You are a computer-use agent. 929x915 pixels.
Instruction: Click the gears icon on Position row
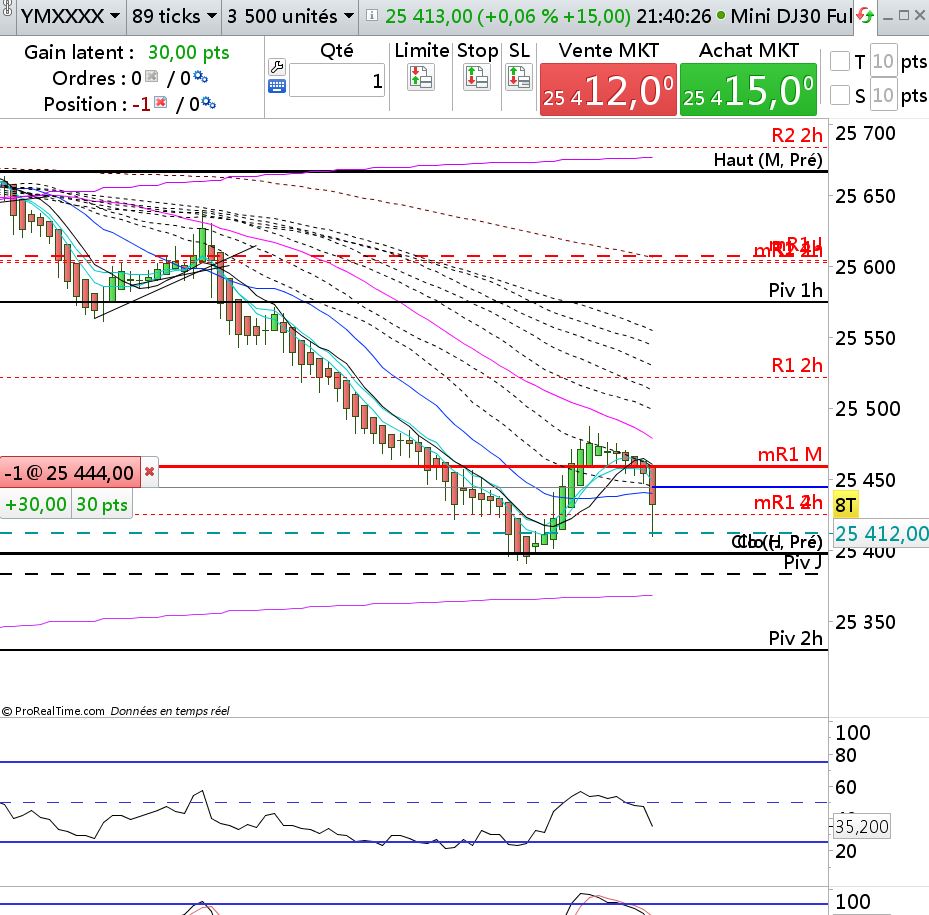[209, 103]
